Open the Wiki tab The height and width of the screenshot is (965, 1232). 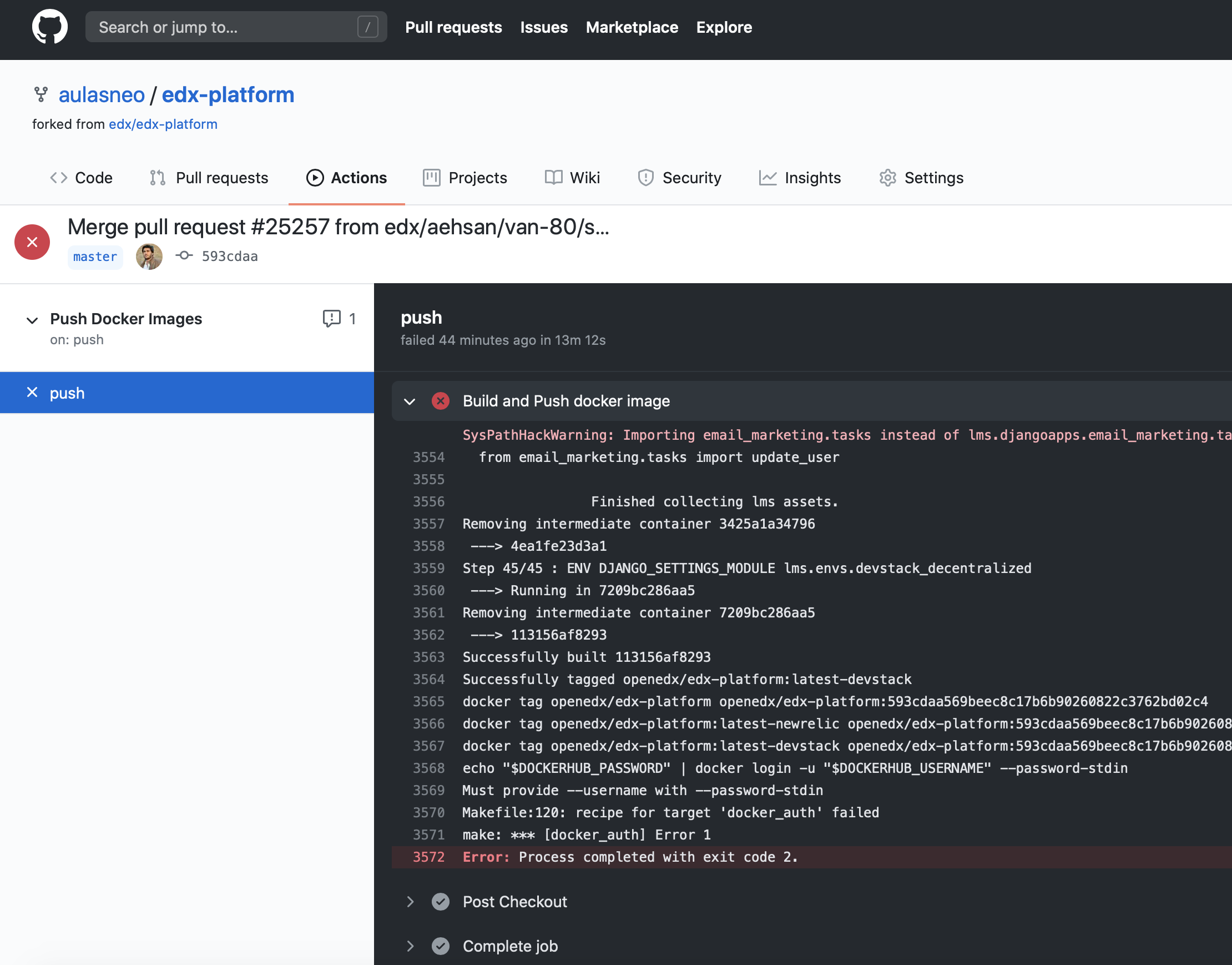coord(573,178)
